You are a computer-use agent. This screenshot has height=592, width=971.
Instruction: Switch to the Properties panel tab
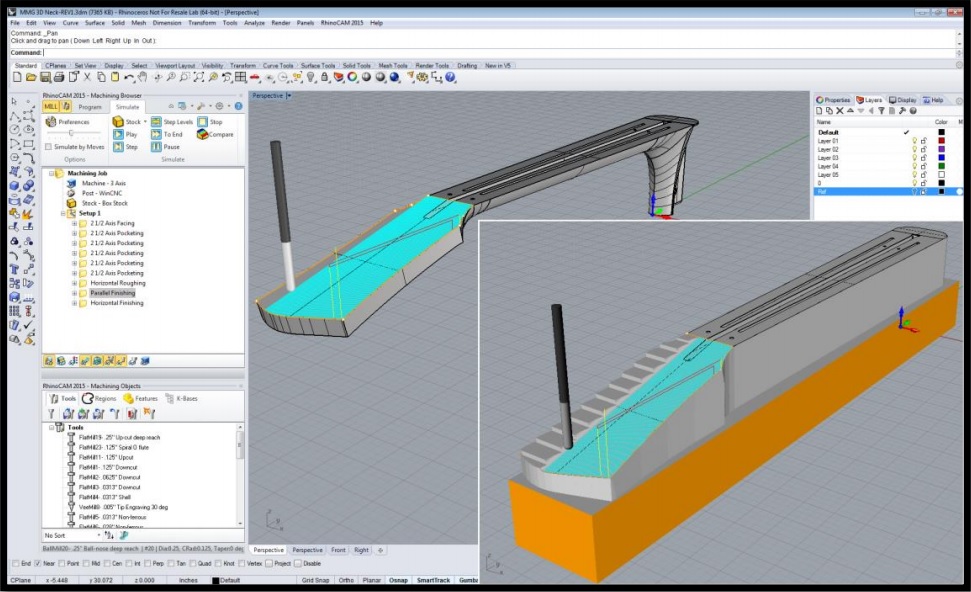pyautogui.click(x=833, y=100)
